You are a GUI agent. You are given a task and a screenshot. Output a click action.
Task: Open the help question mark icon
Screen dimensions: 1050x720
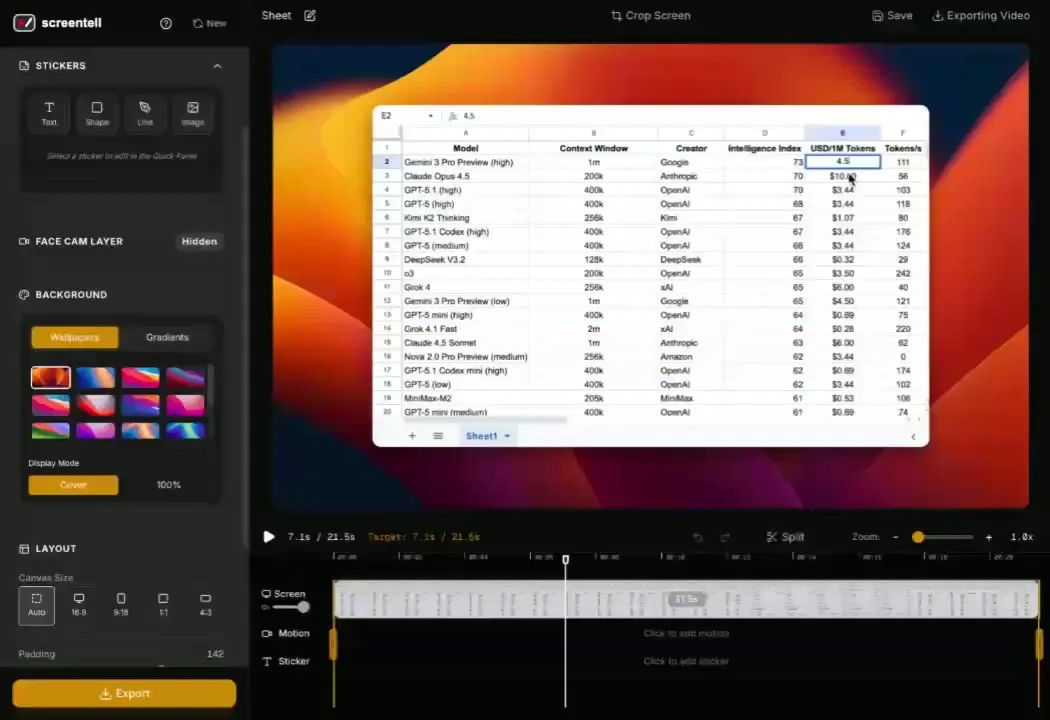(x=166, y=23)
